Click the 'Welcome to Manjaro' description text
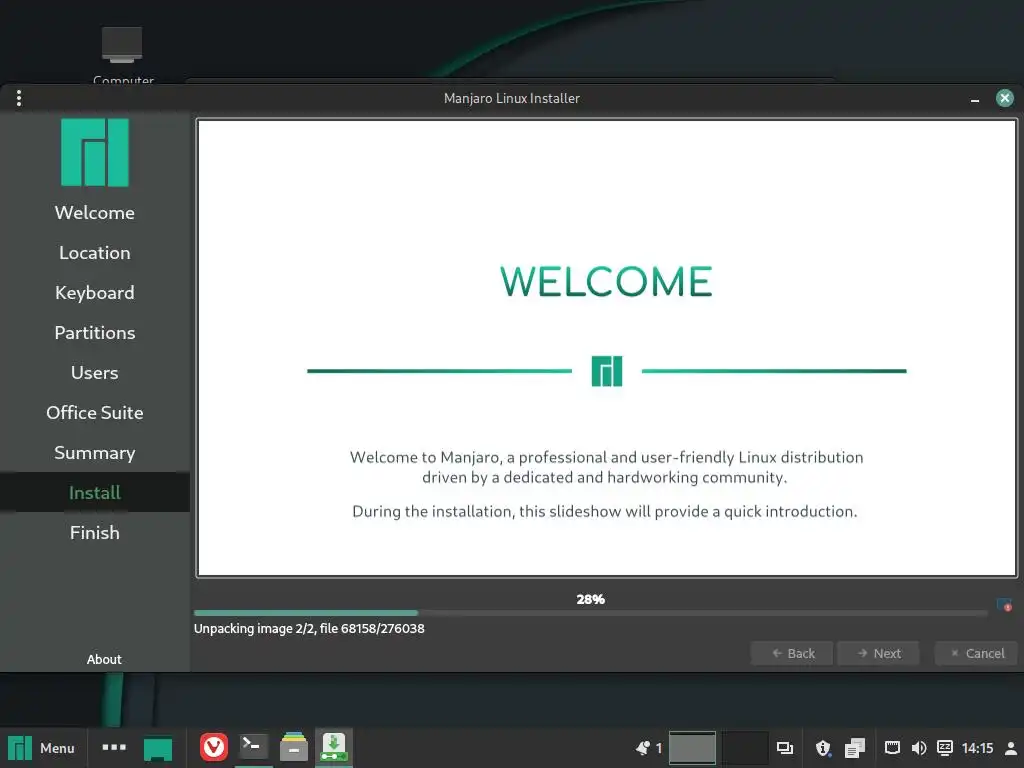This screenshot has width=1024, height=768. [x=606, y=467]
